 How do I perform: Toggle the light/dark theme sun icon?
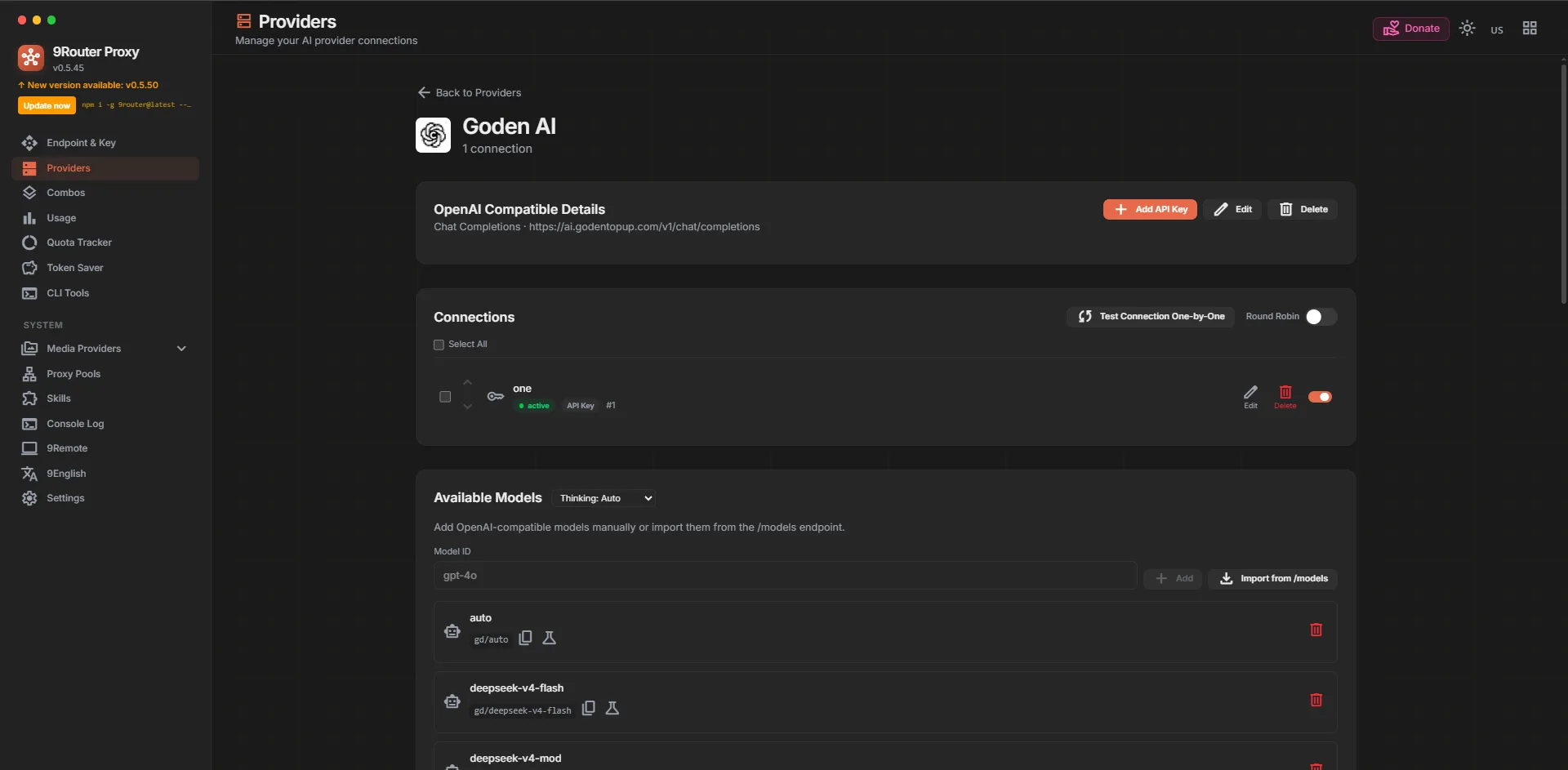point(1468,28)
